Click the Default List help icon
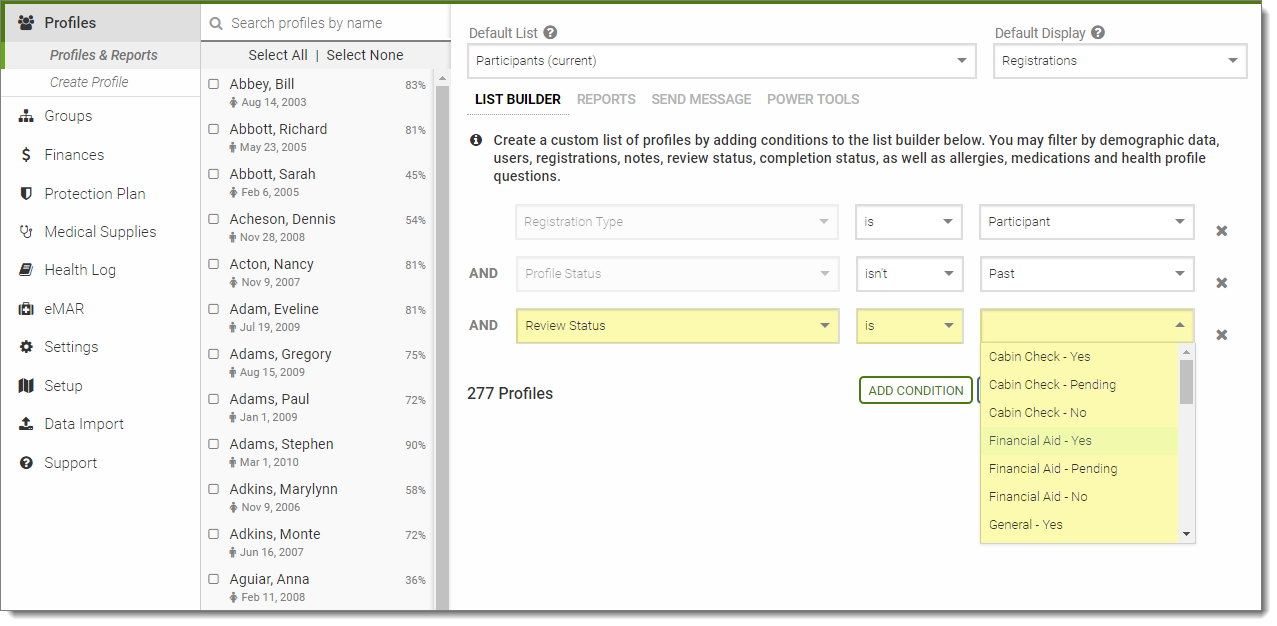 (550, 33)
